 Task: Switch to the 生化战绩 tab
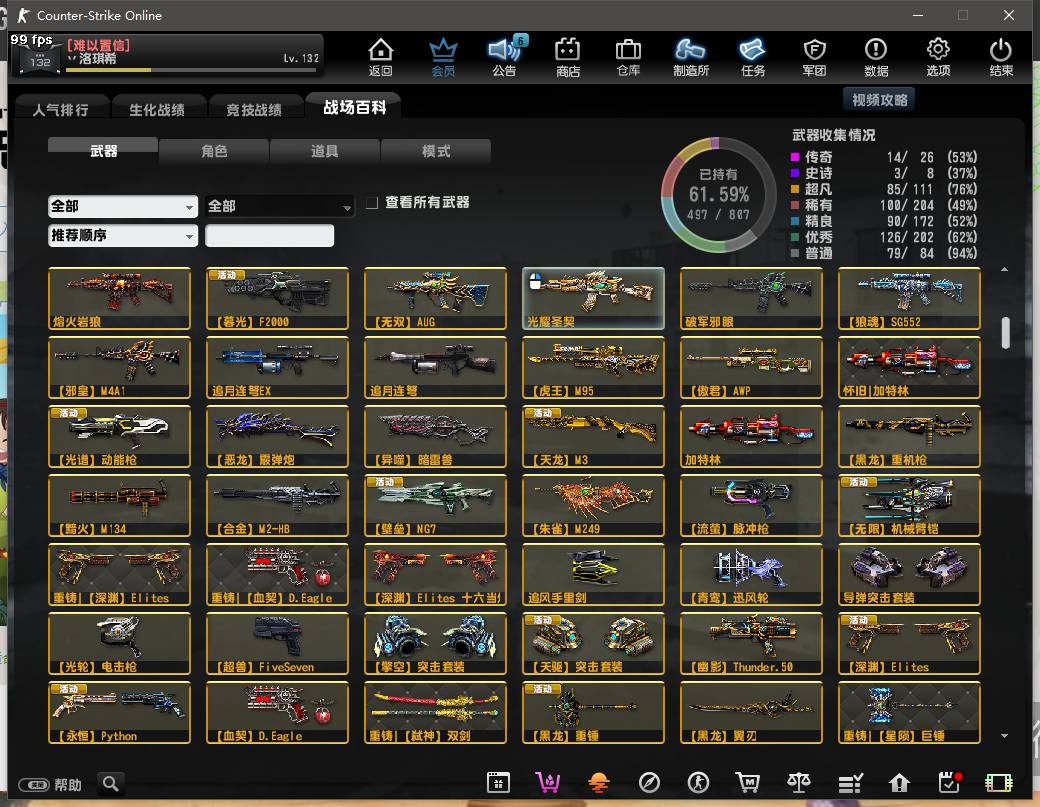157,109
